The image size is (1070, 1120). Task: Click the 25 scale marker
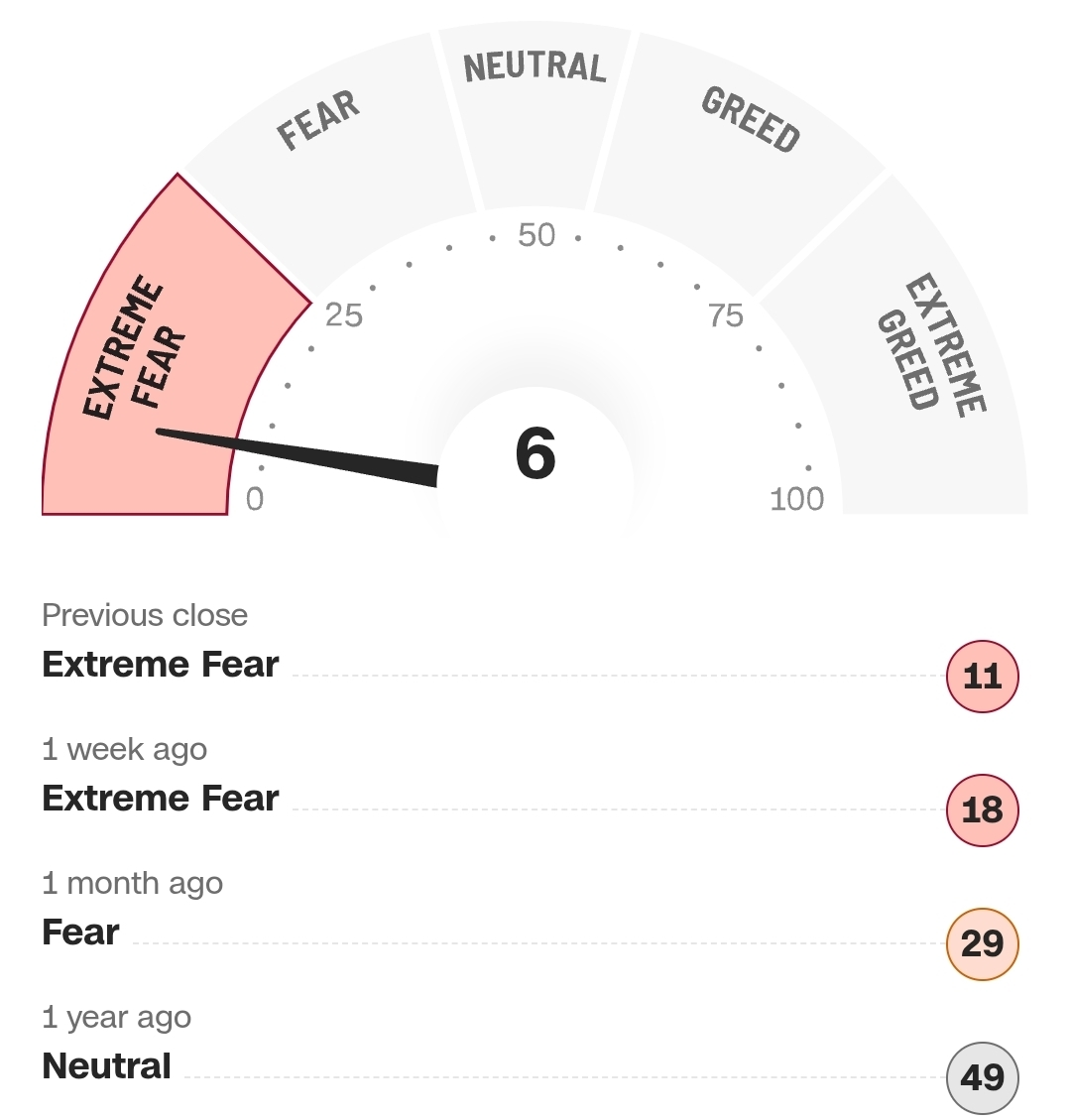[344, 315]
